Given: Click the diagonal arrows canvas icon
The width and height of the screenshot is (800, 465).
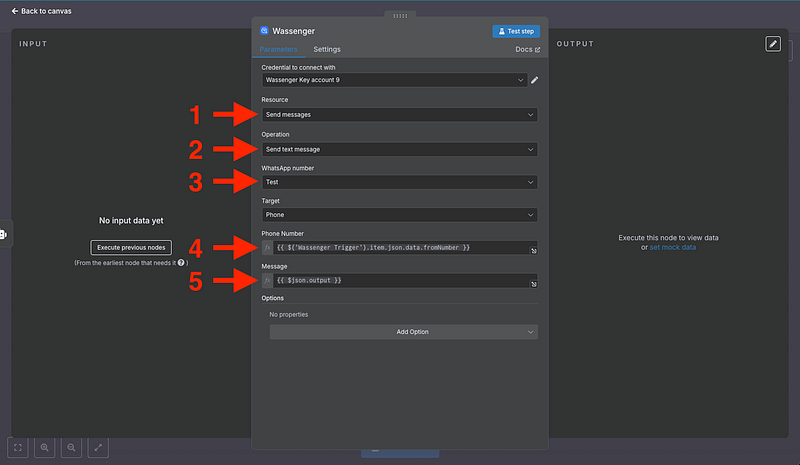Looking at the screenshot, I should [98, 448].
